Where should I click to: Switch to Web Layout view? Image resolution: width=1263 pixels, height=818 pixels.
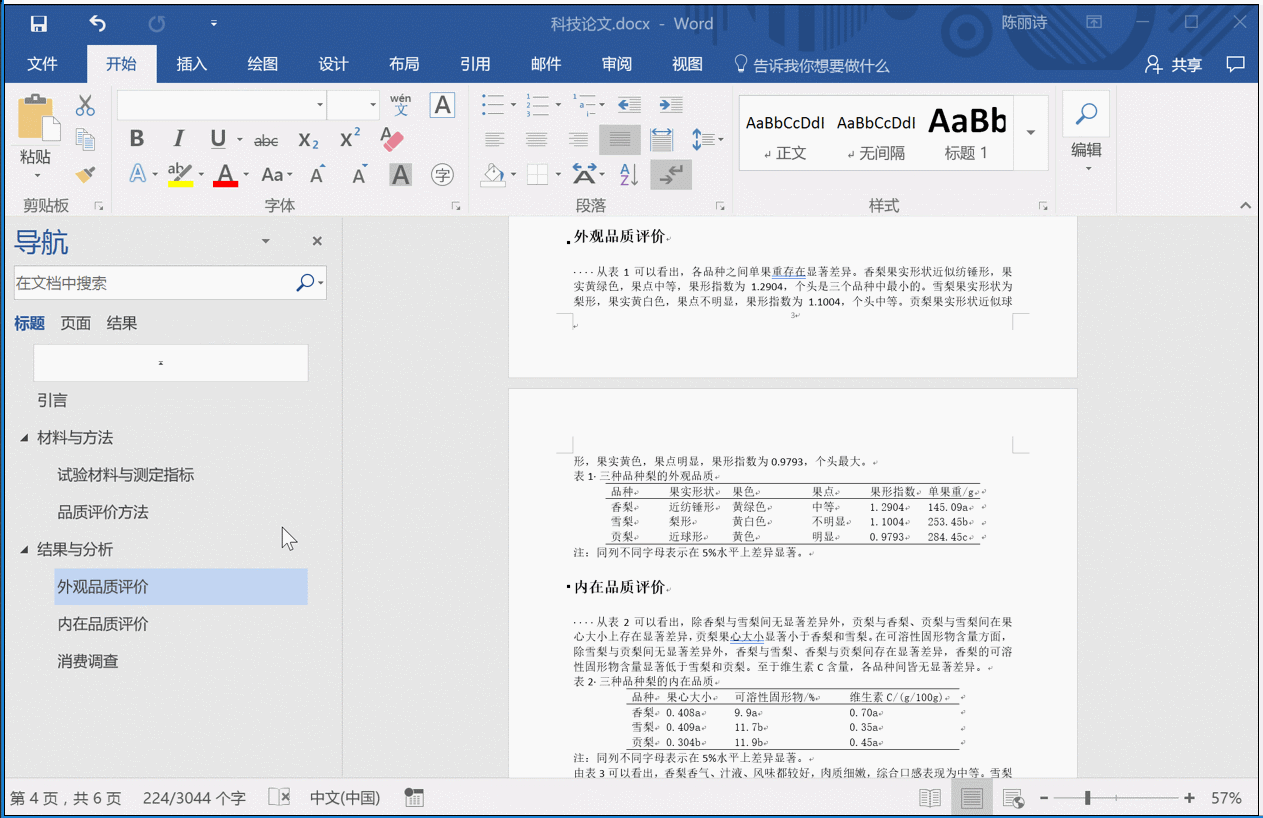(x=1013, y=798)
